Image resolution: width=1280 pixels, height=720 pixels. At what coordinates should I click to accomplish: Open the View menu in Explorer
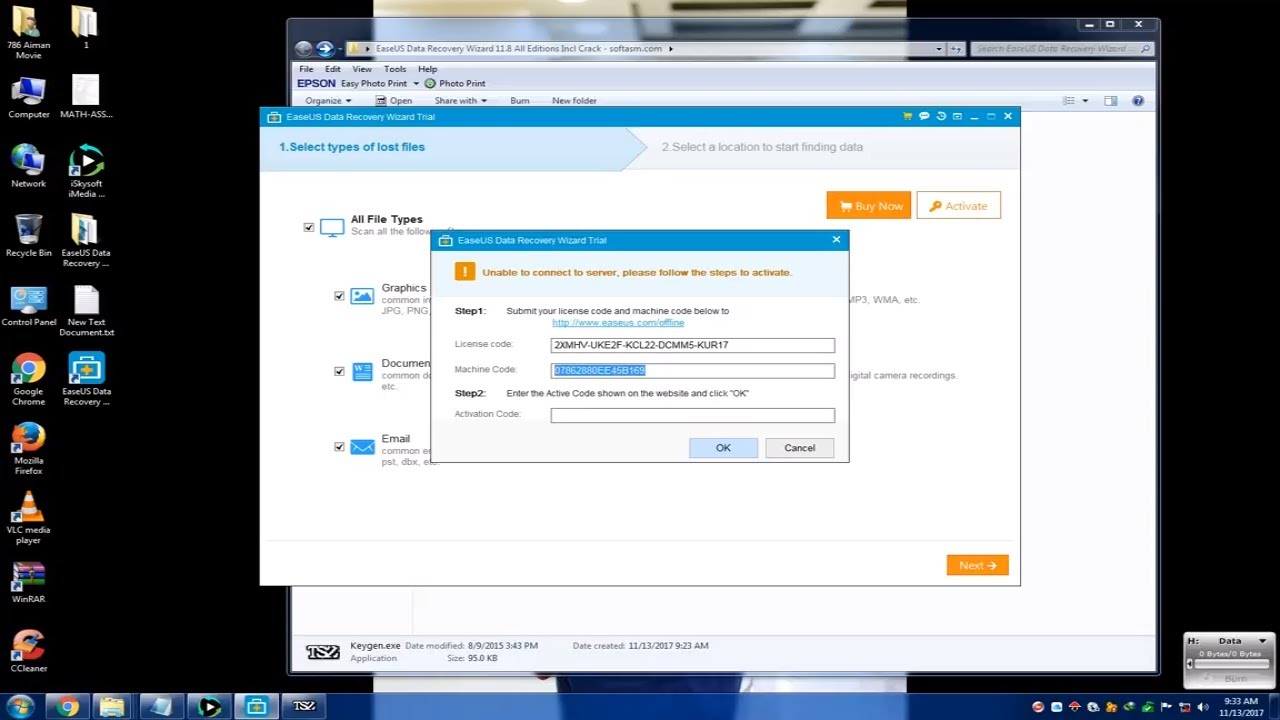[362, 69]
